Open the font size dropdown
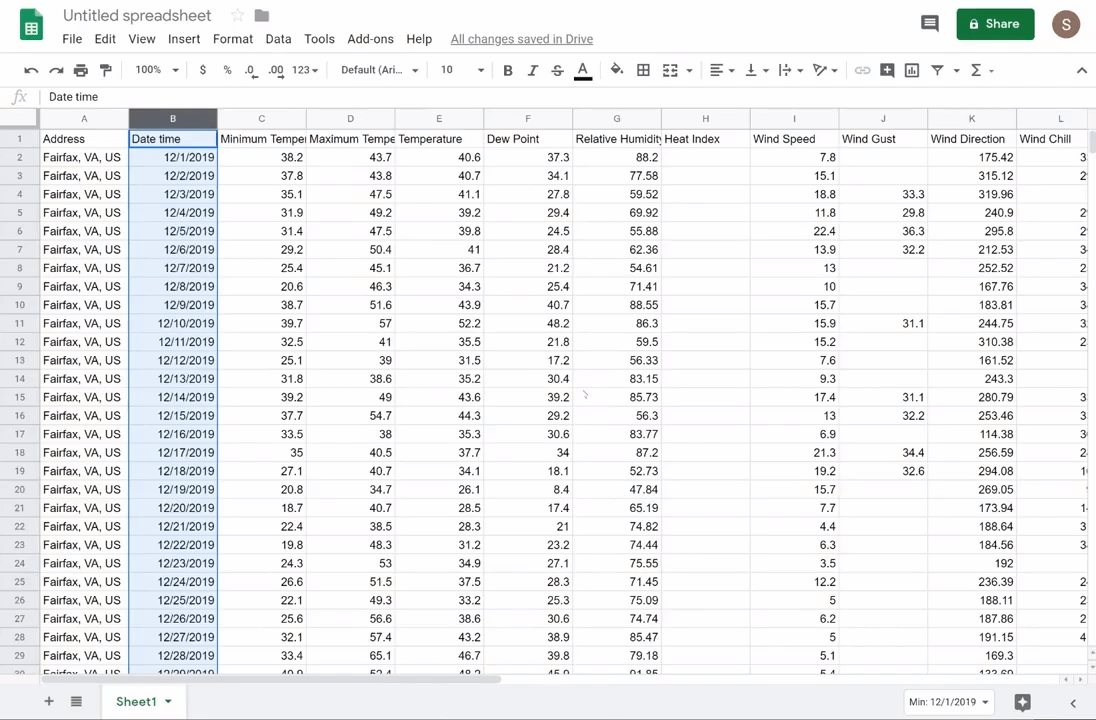 460,70
